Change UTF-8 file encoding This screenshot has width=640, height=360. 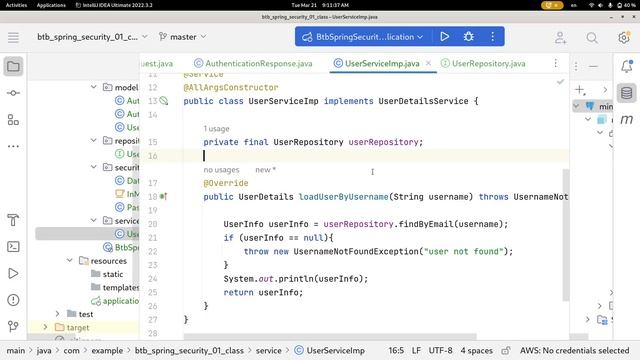click(440, 351)
